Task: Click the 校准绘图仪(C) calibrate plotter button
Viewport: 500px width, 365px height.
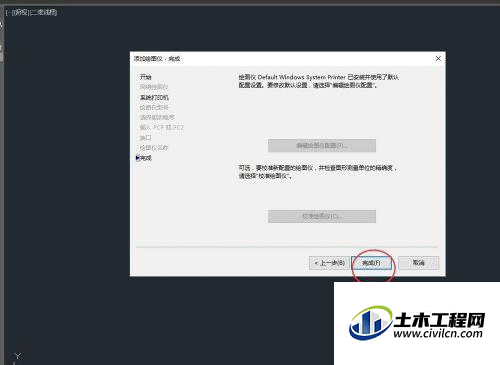Action: point(322,216)
